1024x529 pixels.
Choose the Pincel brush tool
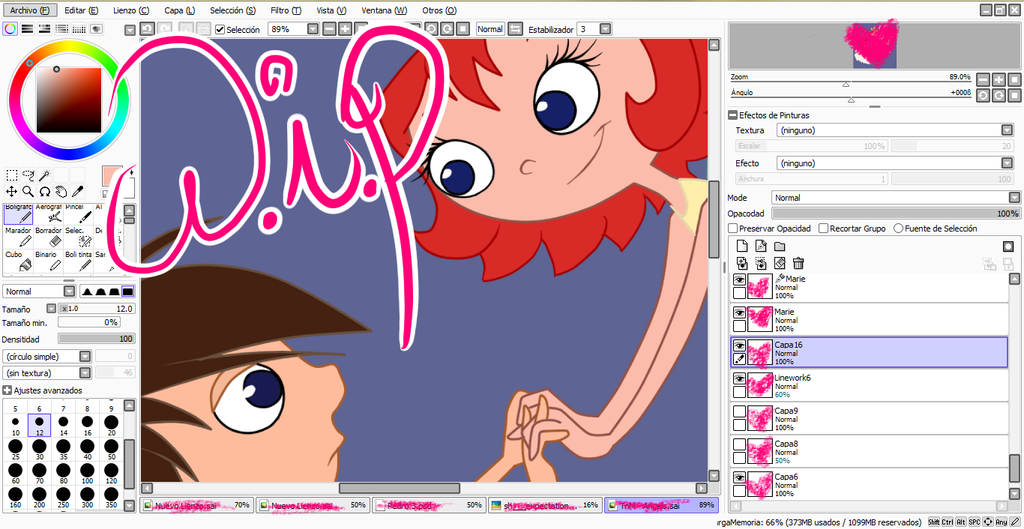click(79, 214)
